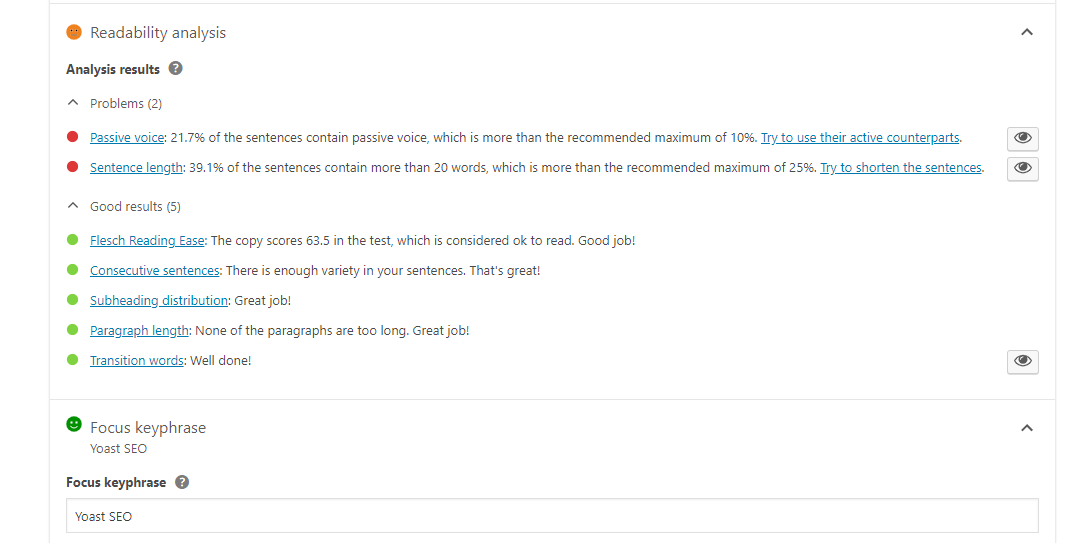Open the Subheading distribution link

coord(159,301)
